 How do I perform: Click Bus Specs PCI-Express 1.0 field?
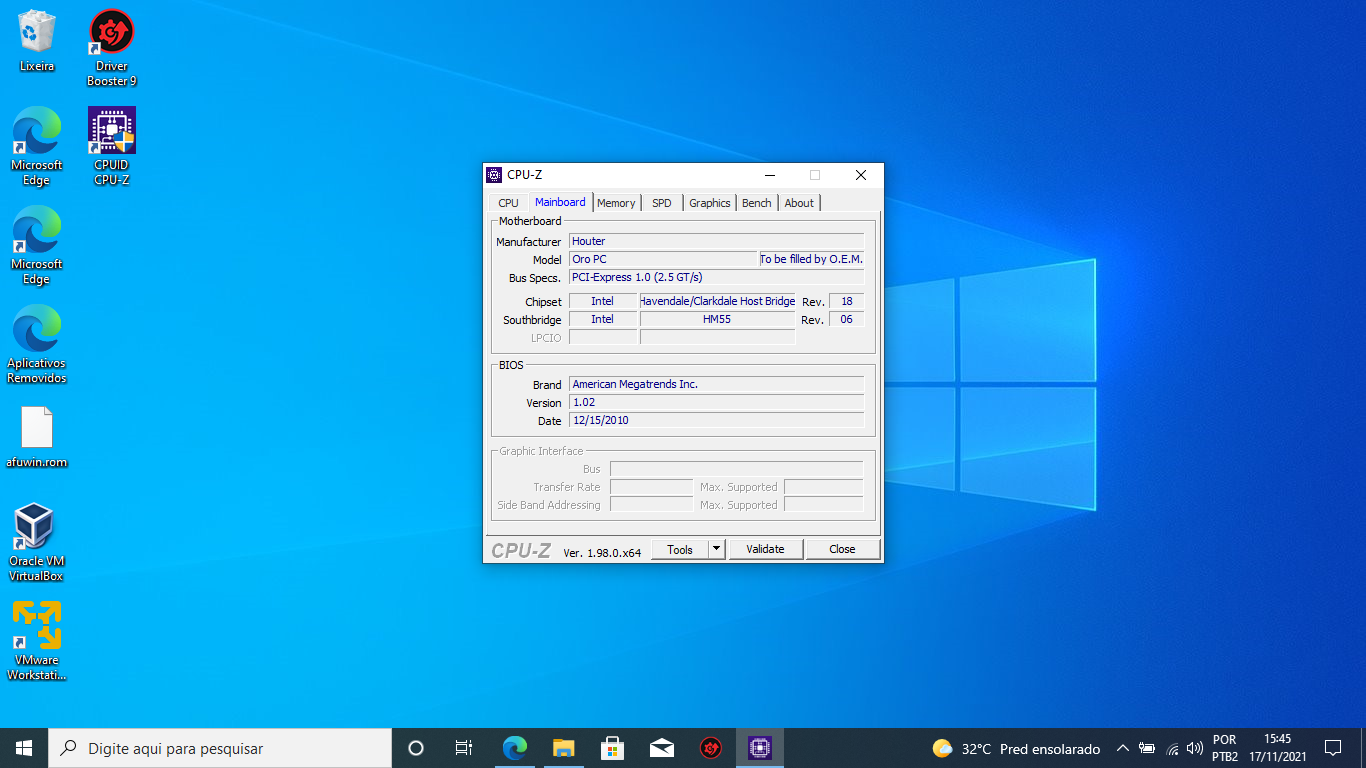[716, 277]
